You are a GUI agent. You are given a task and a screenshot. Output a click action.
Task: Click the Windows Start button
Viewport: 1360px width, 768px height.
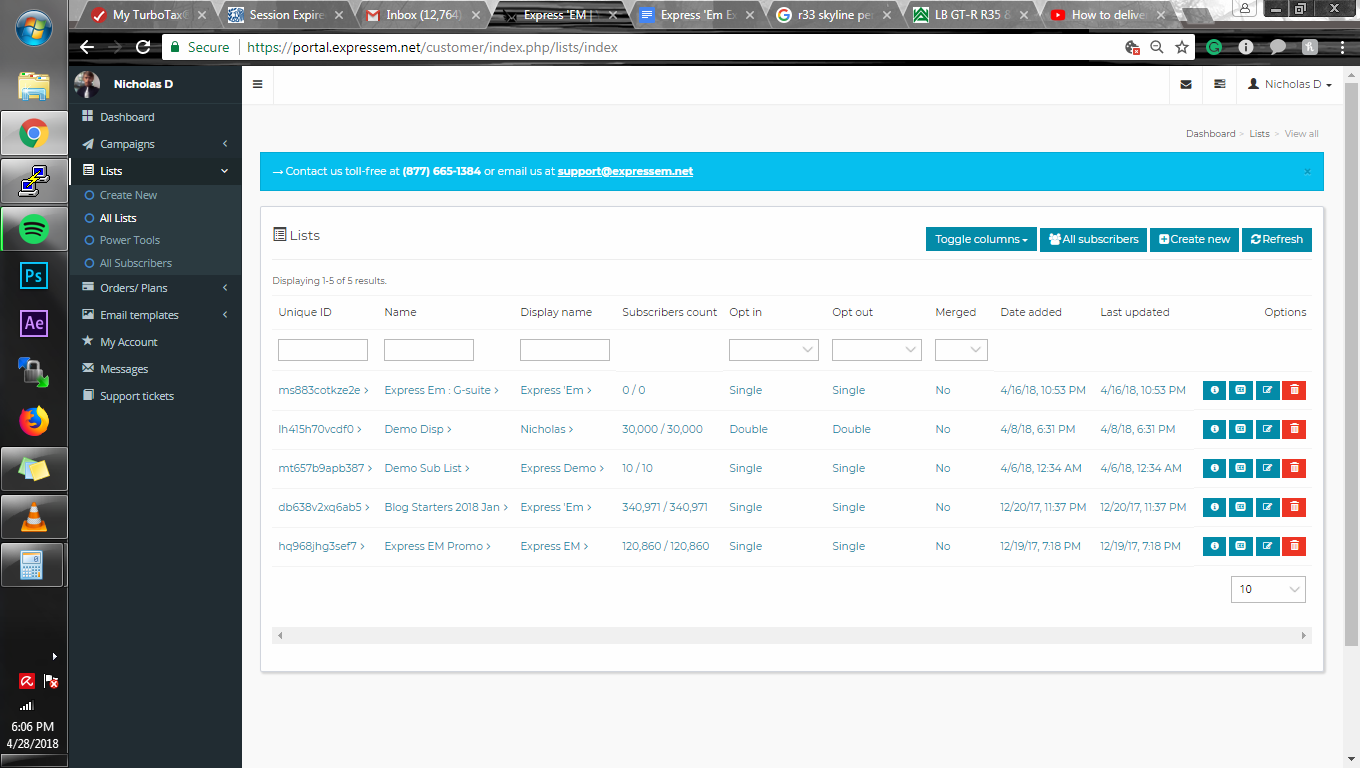click(x=34, y=30)
